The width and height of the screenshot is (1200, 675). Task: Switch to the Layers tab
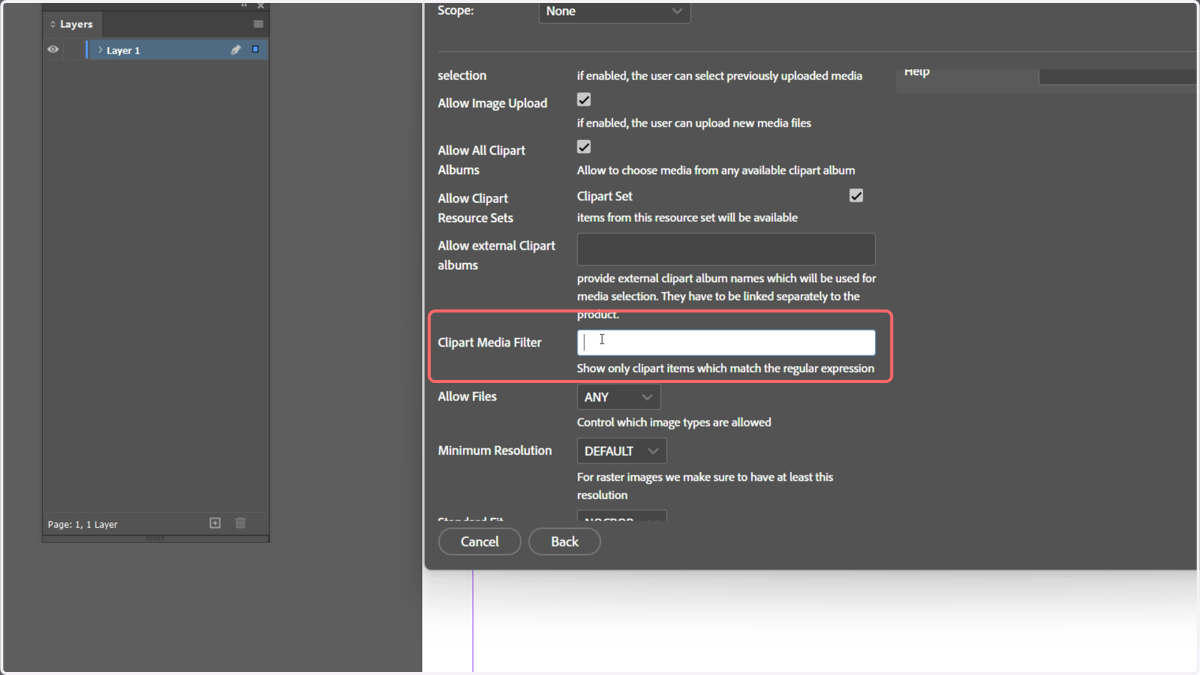[x=72, y=24]
